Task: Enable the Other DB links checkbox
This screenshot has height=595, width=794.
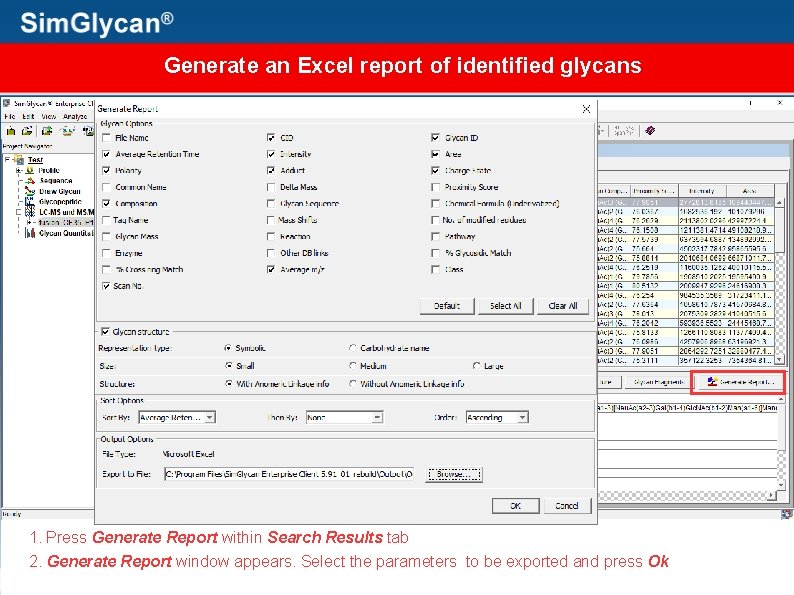Action: tap(271, 253)
